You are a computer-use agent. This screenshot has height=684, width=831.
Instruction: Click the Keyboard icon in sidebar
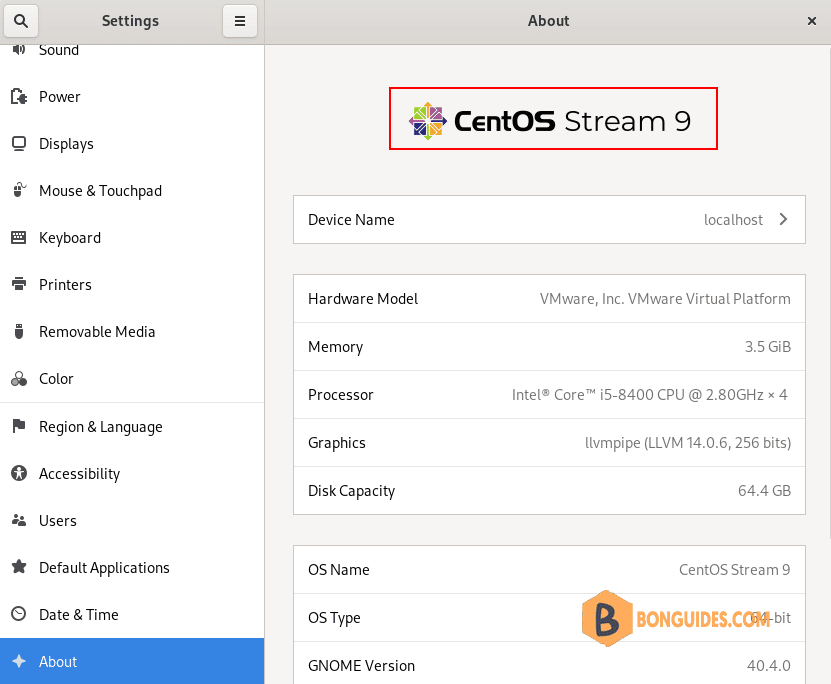pyautogui.click(x=19, y=237)
